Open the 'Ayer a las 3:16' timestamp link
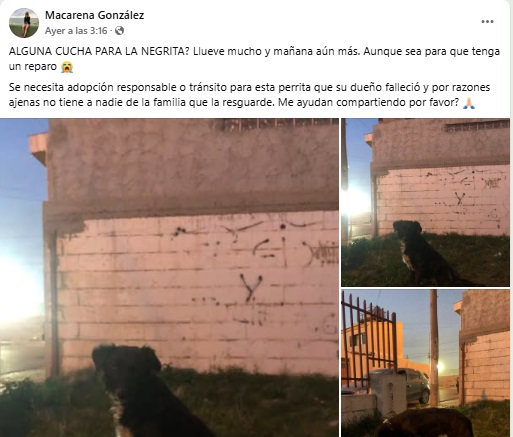This screenshot has height=437, width=513. (76, 31)
